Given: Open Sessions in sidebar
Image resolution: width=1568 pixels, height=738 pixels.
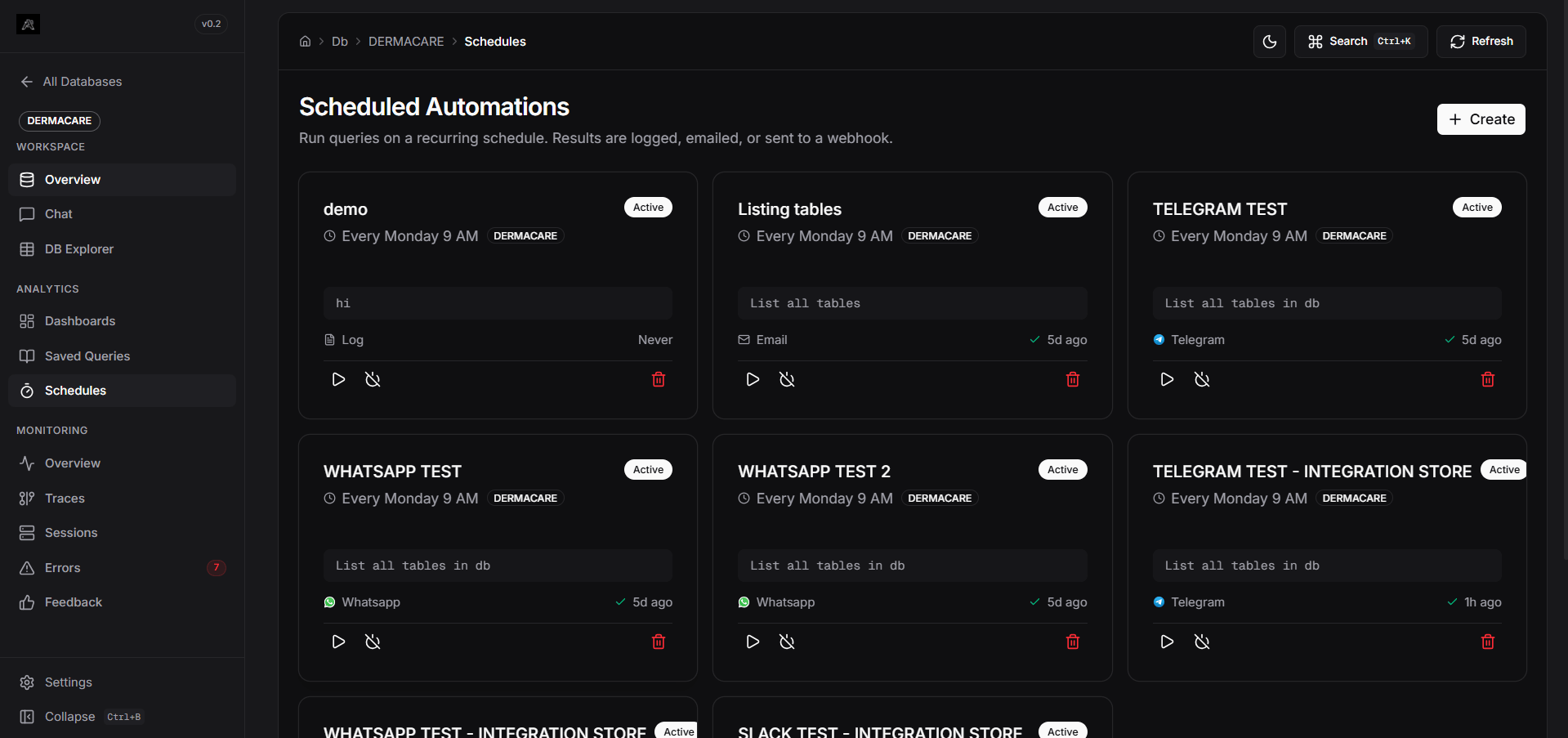Looking at the screenshot, I should tap(122, 533).
